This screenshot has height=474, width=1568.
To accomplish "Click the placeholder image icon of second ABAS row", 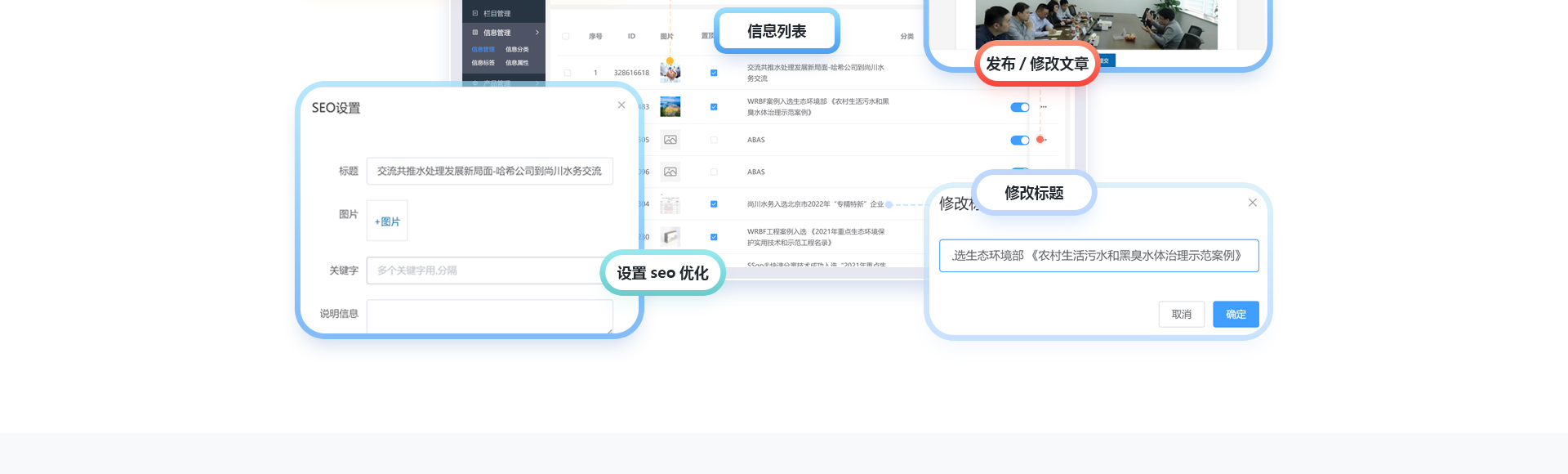I will [x=670, y=172].
